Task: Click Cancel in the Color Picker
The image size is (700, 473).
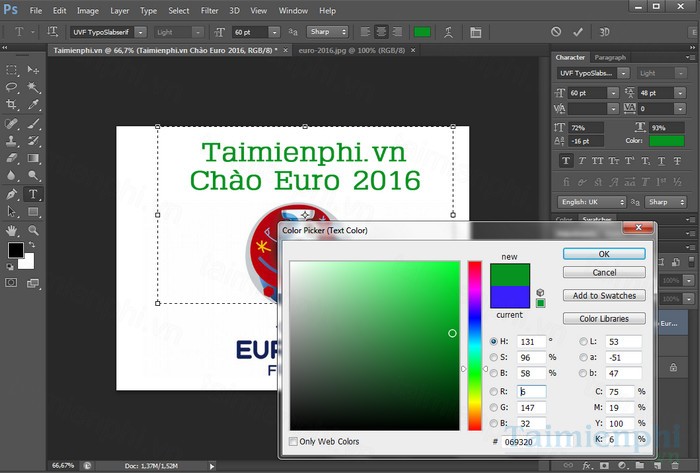Action: coord(604,272)
